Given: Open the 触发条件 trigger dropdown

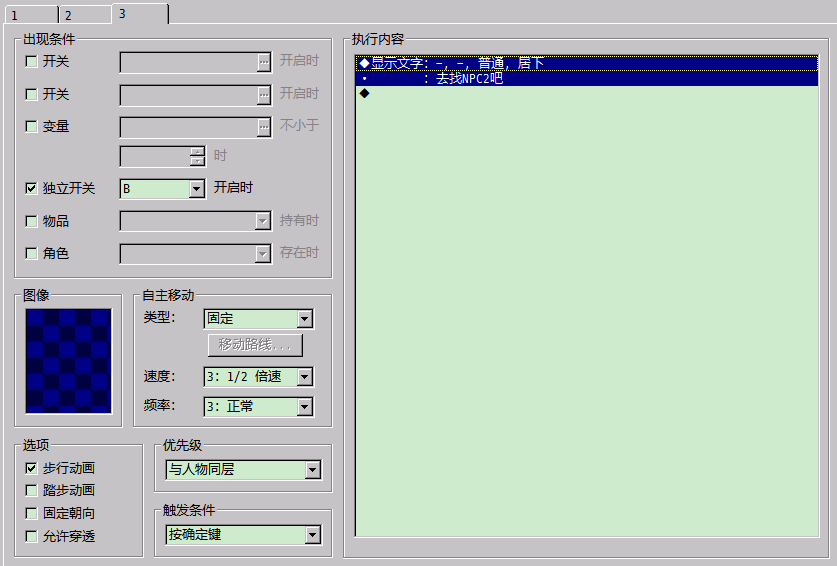Looking at the screenshot, I should (x=313, y=535).
